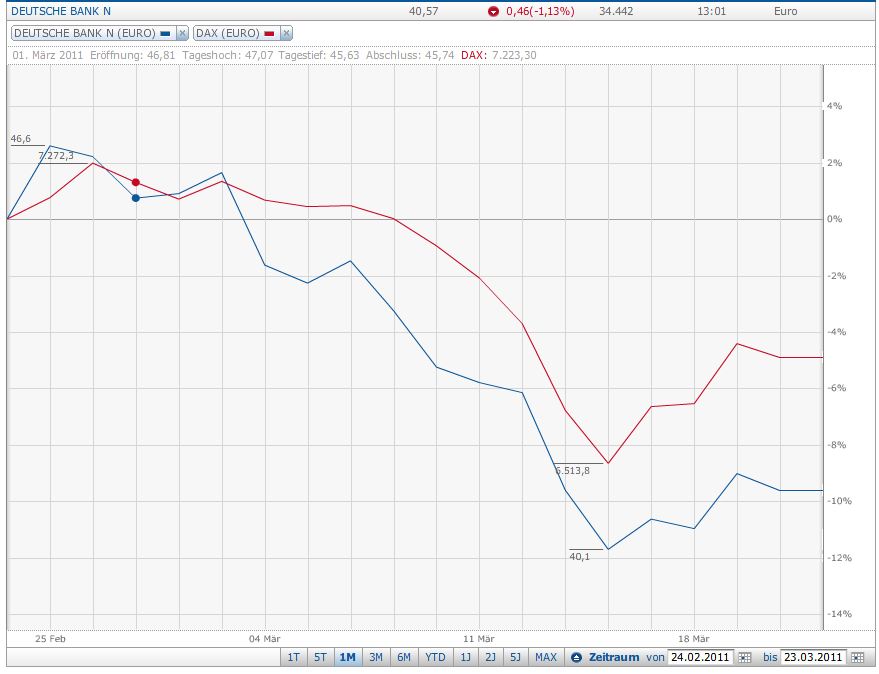
Task: Open the calendar picker beside the von date
Action: click(x=745, y=658)
